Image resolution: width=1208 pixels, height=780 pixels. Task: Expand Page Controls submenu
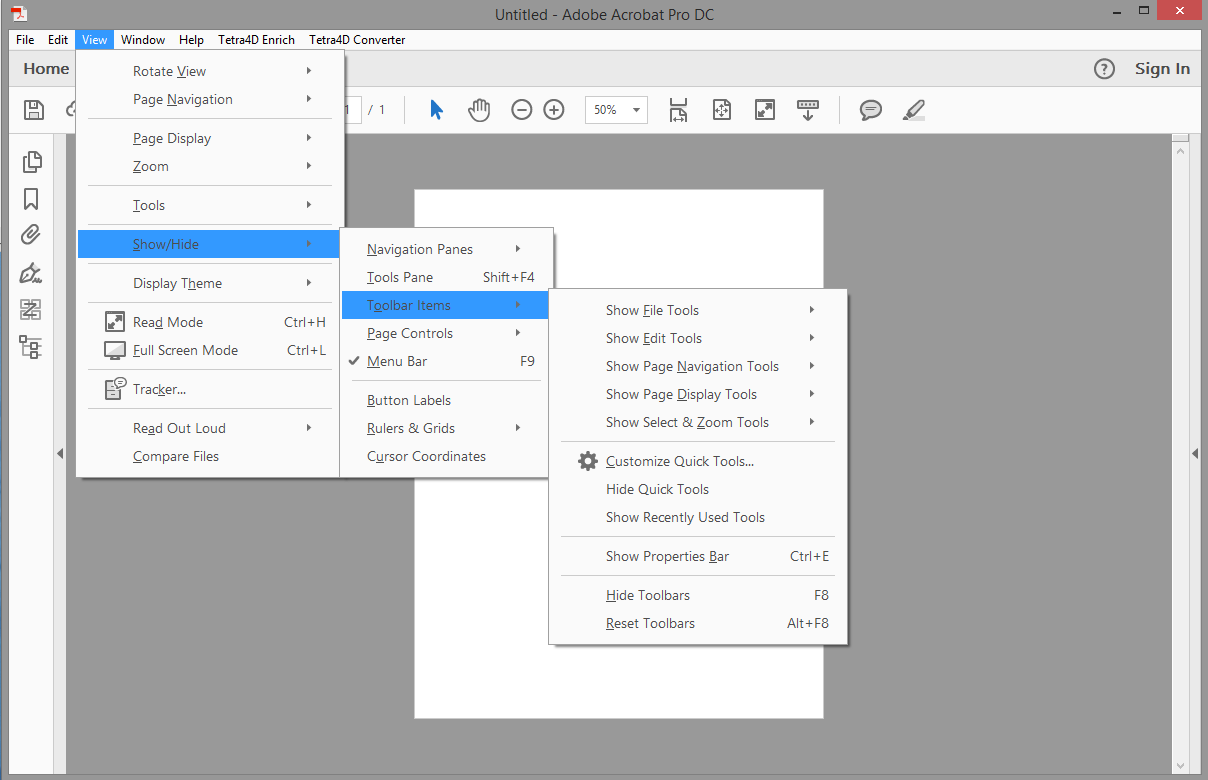pyautogui.click(x=444, y=333)
